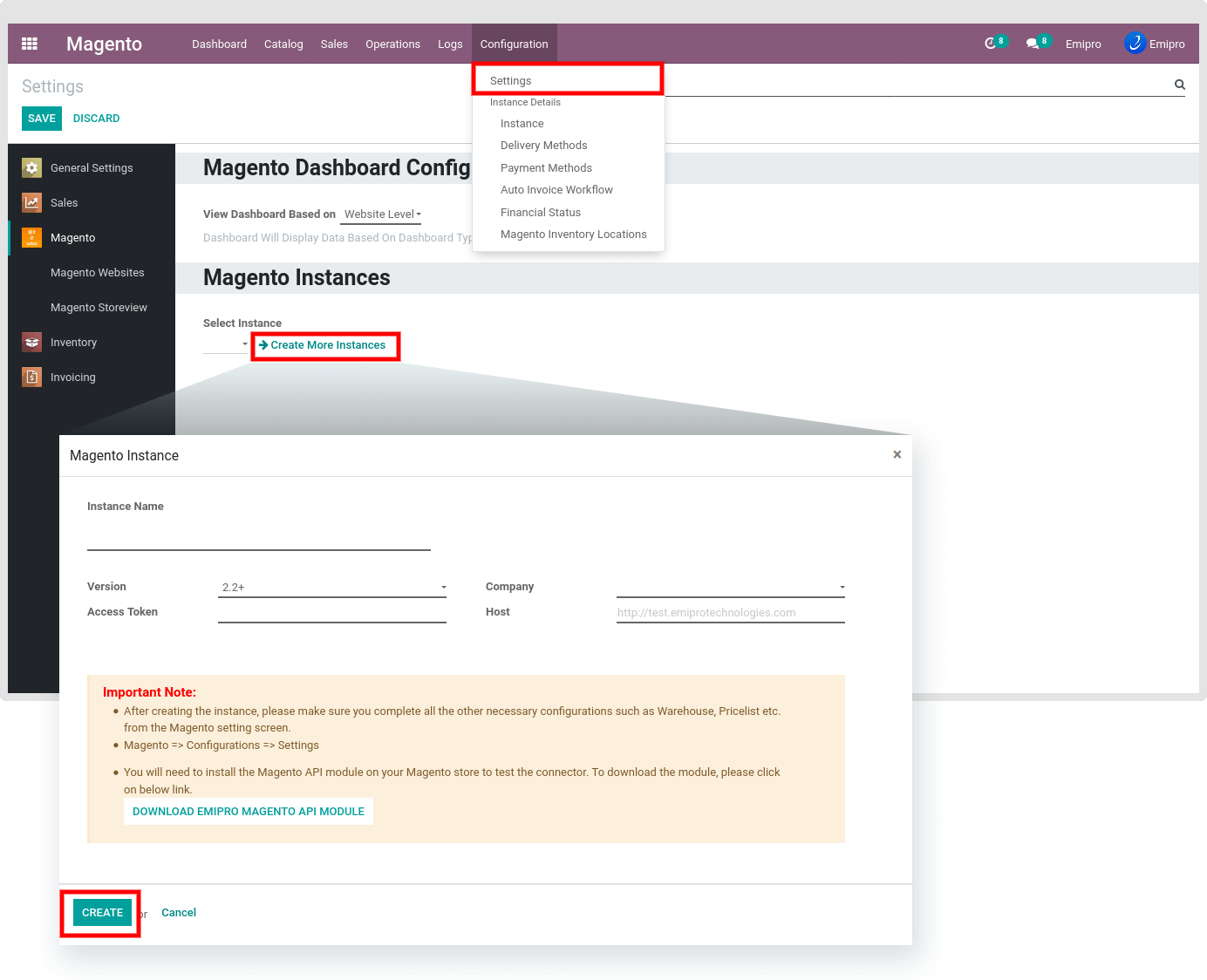Open the Website Level dropdown

pos(383,214)
